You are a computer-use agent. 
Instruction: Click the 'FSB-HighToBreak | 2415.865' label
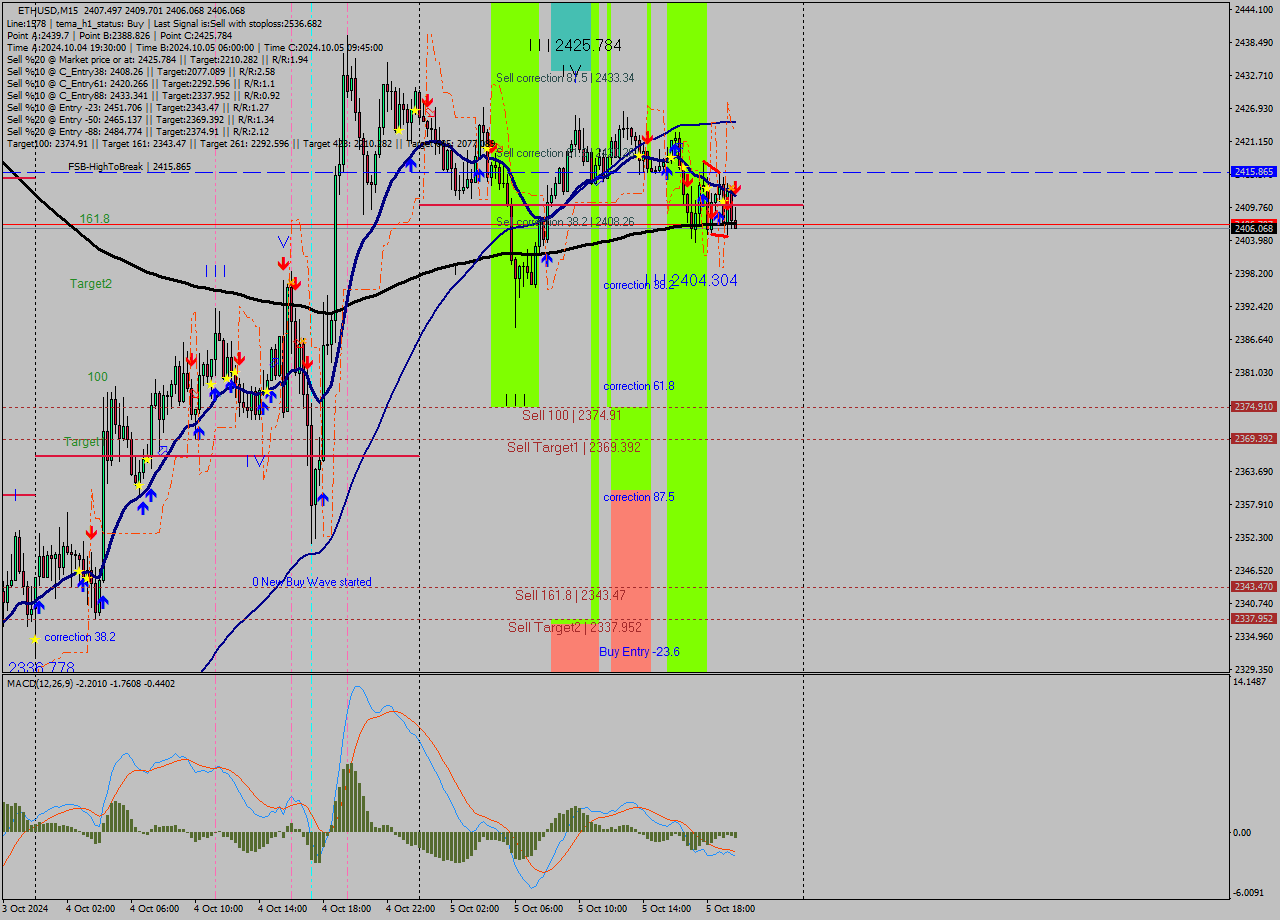(129, 166)
